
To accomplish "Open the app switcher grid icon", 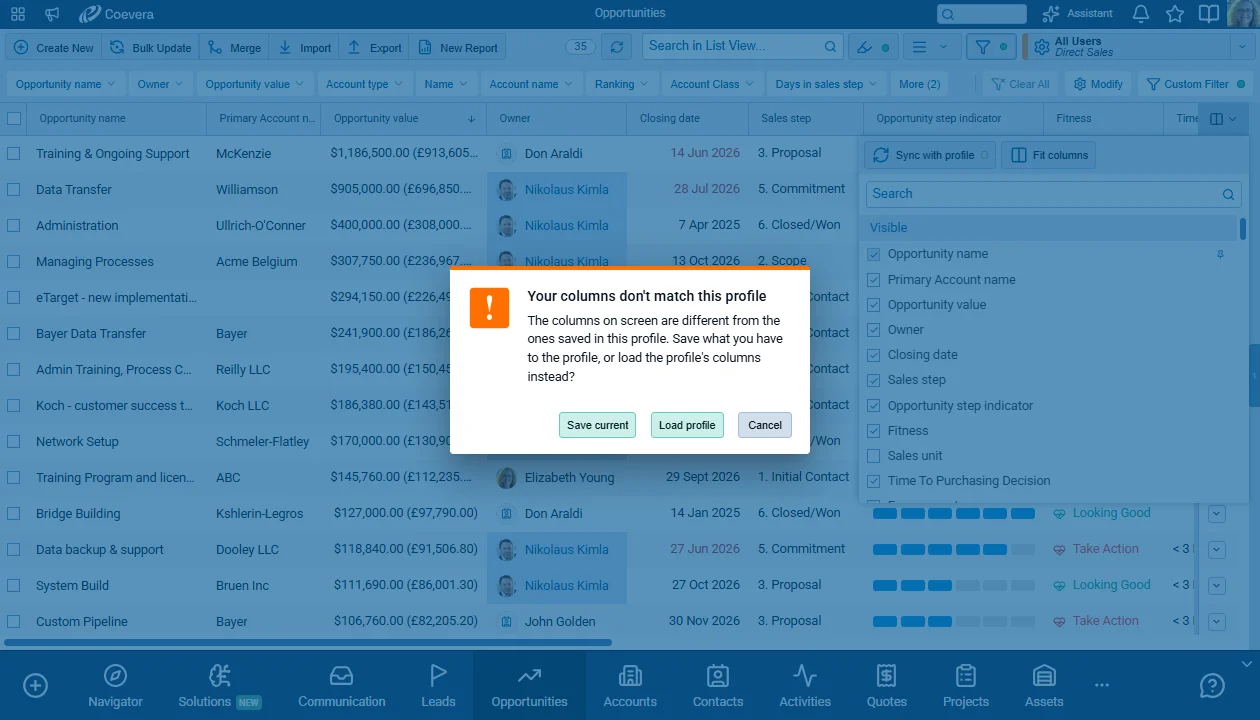I will [x=18, y=14].
